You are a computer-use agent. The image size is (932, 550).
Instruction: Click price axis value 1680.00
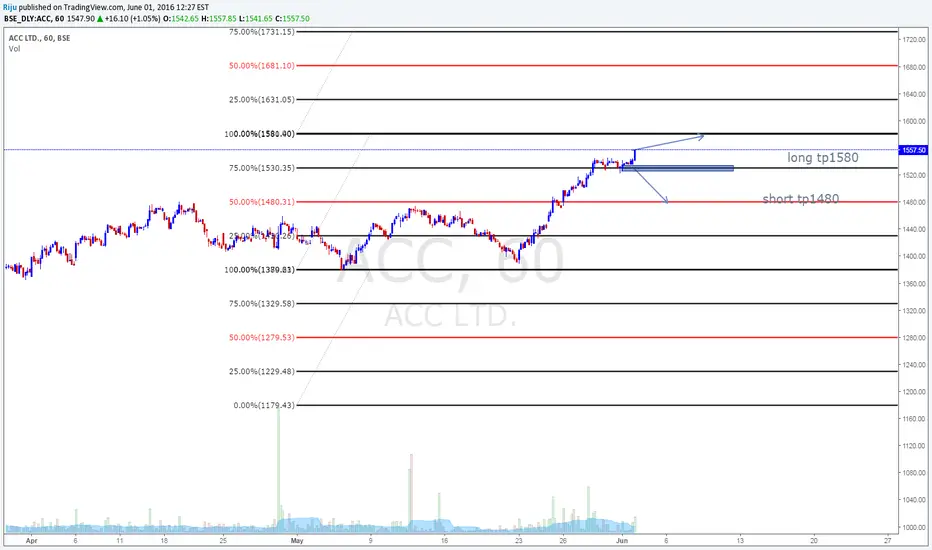point(914,67)
